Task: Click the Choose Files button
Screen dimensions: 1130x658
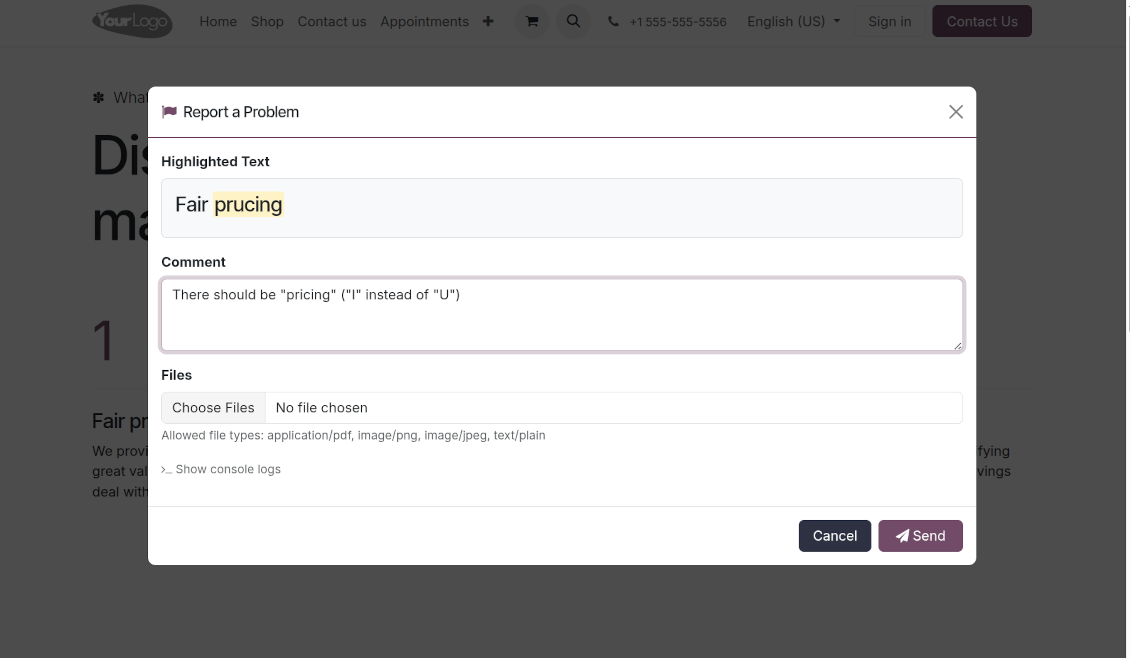Action: [213, 407]
